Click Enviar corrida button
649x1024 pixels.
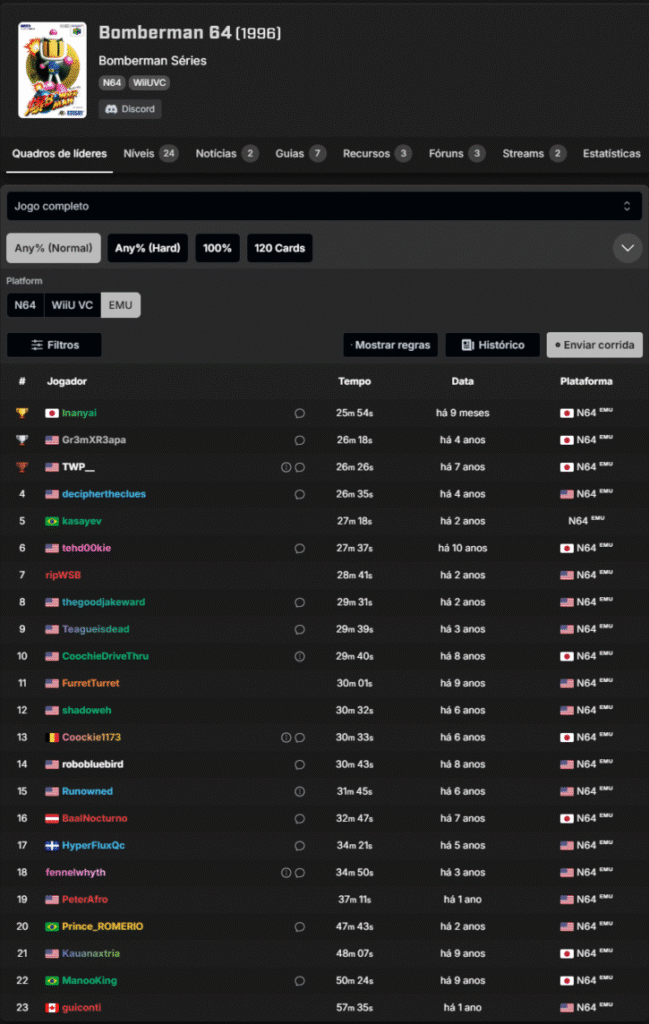(x=594, y=345)
